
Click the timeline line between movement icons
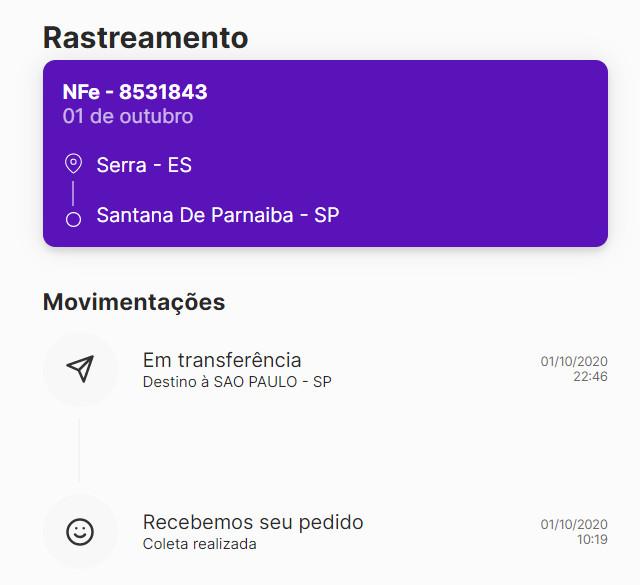(79, 450)
